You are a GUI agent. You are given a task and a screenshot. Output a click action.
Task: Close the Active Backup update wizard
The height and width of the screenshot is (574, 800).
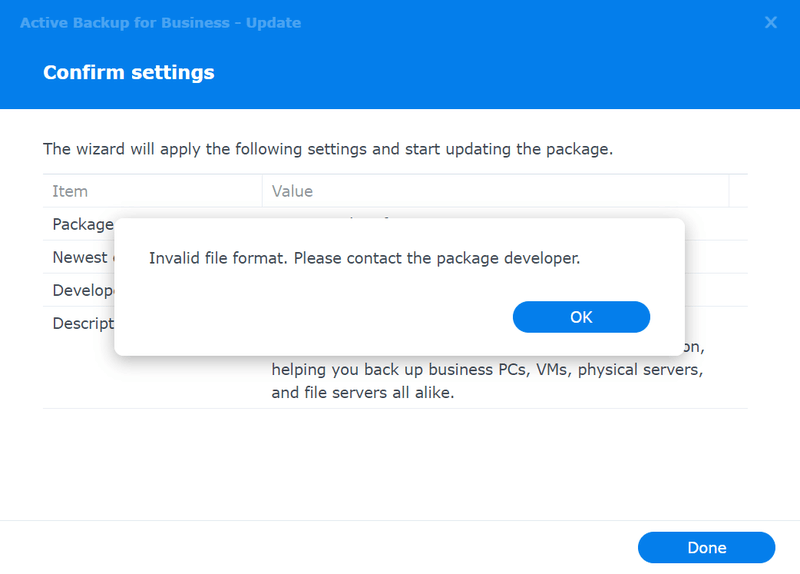point(771,22)
